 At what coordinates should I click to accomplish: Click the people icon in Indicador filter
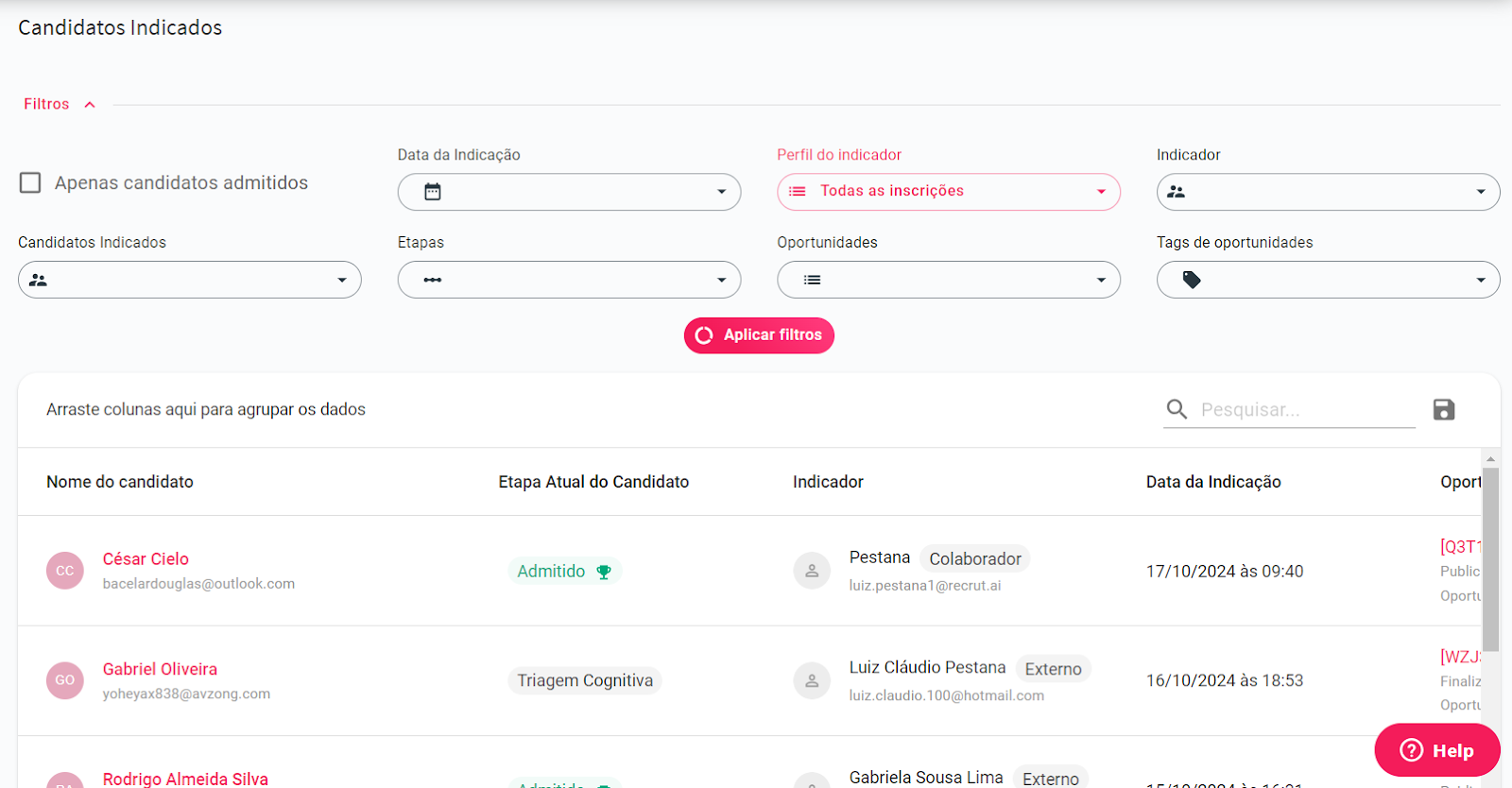coord(1177,192)
